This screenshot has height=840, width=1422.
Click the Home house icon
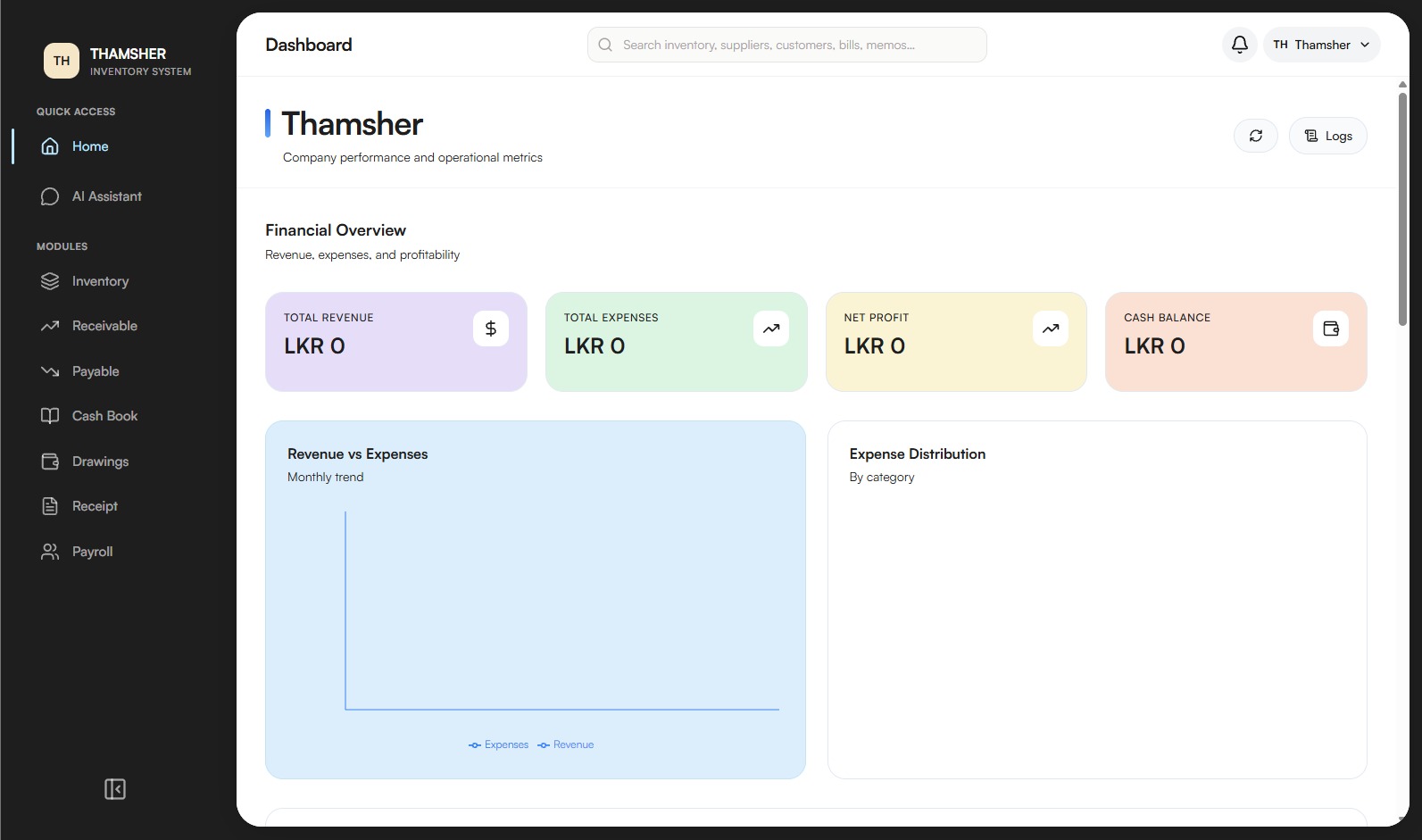pos(50,146)
